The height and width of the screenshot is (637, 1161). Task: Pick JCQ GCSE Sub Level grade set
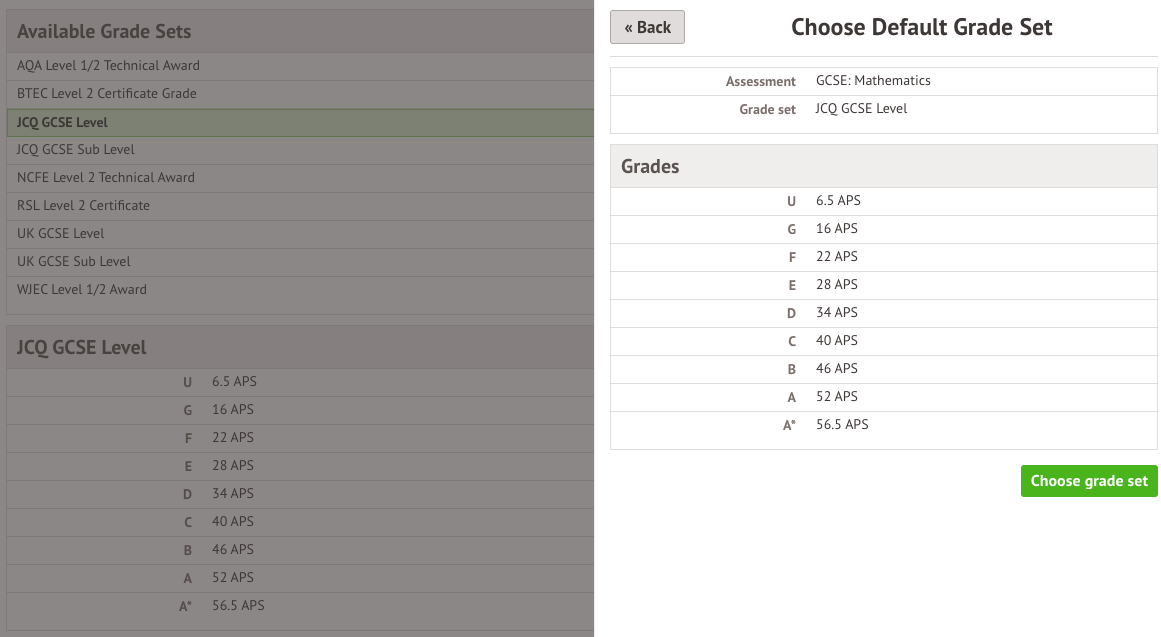[x=300, y=150]
